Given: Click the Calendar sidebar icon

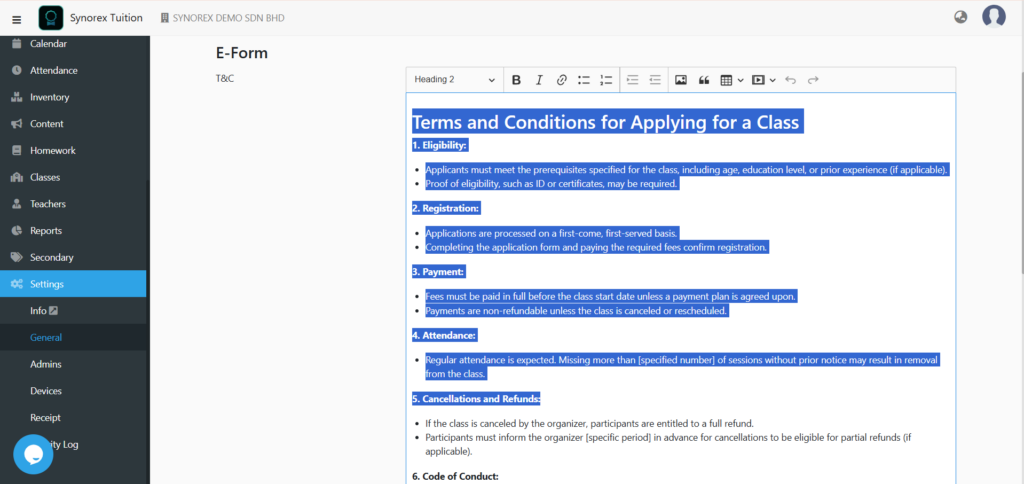Looking at the screenshot, I should 17,44.
